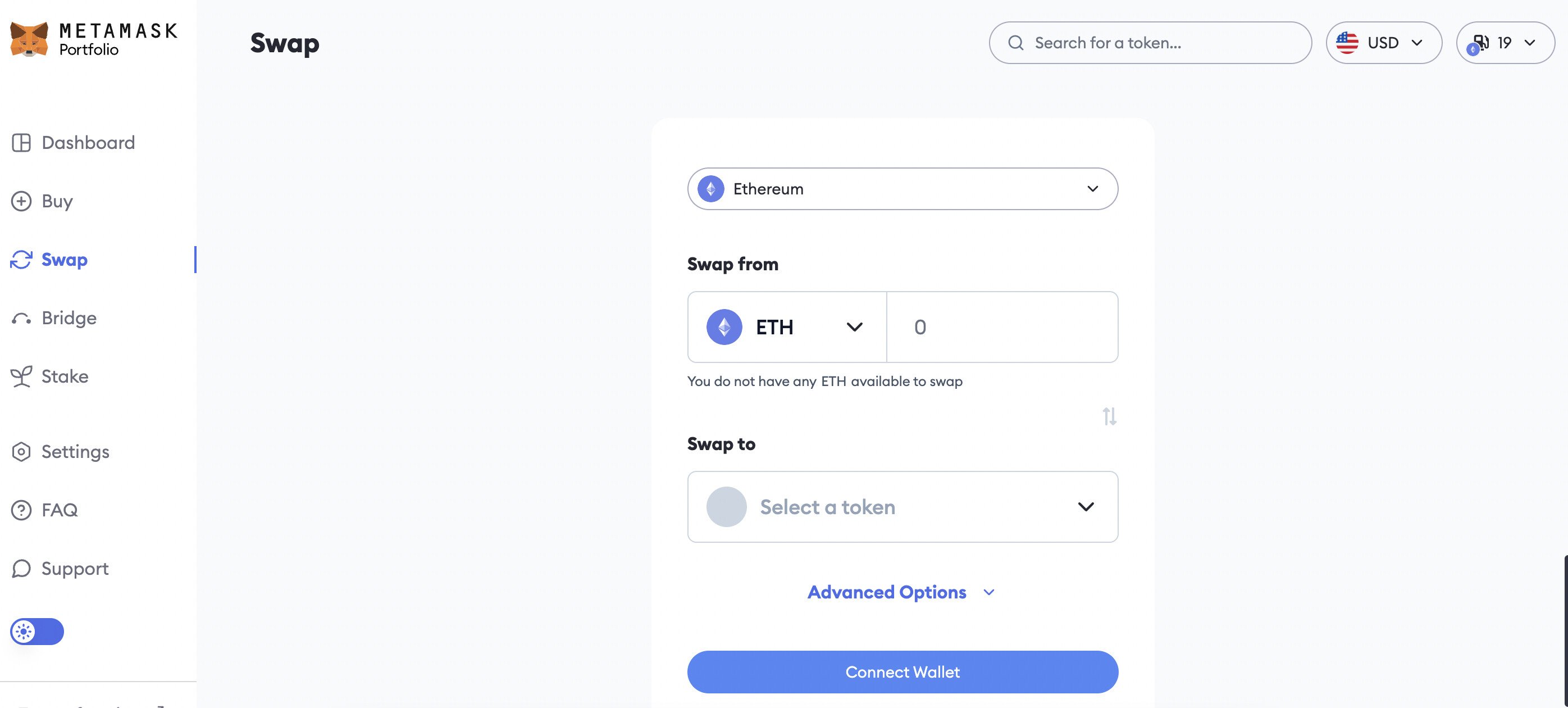Click the swap amount input field
Viewport: 1568px width, 708px height.
(x=1002, y=327)
